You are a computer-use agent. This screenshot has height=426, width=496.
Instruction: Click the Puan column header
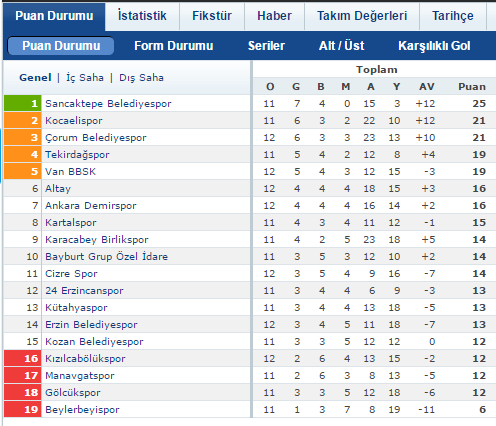click(472, 87)
